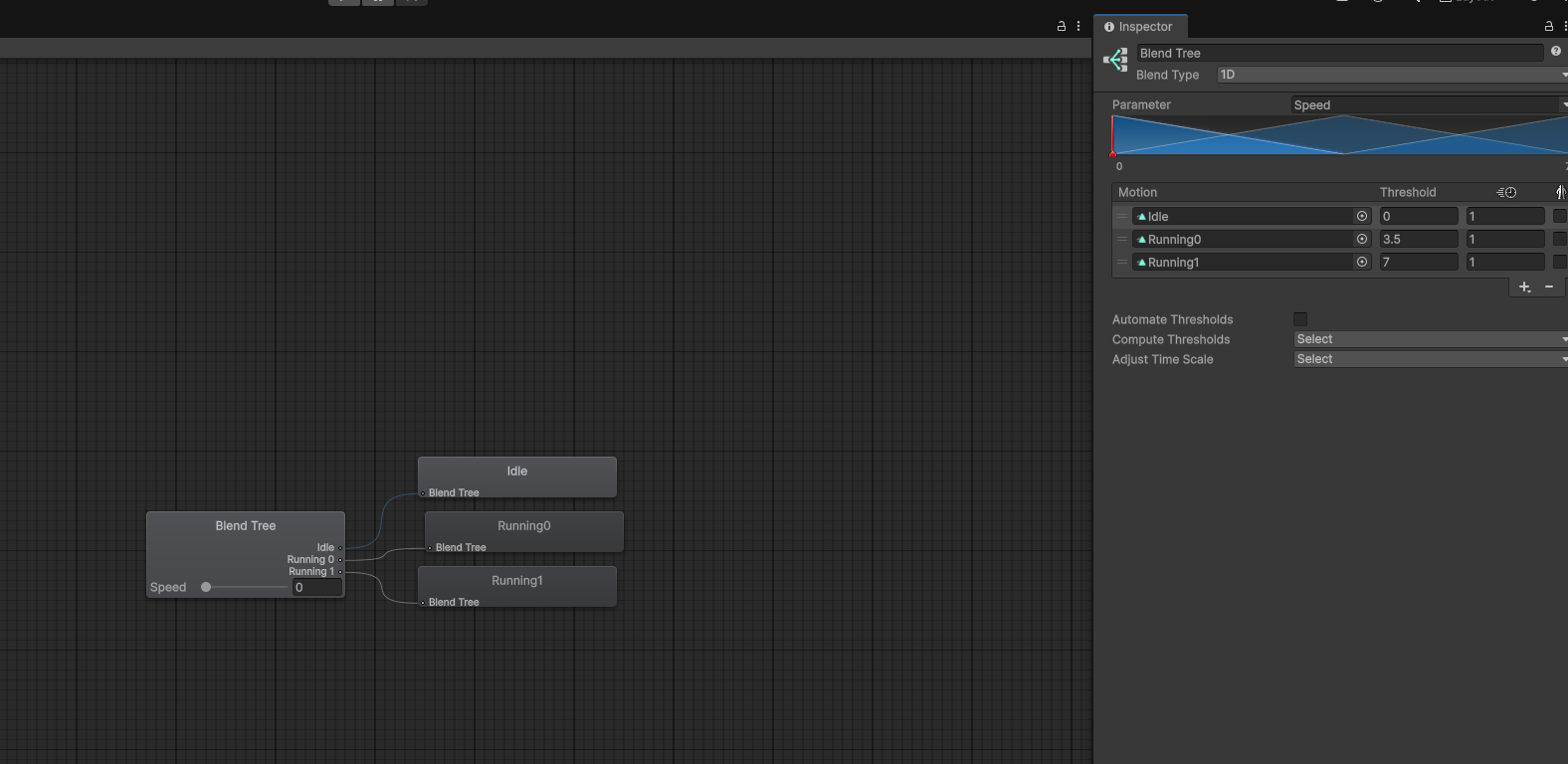Open the help reference icon for Blend Tree
1568x764 pixels.
(1556, 52)
